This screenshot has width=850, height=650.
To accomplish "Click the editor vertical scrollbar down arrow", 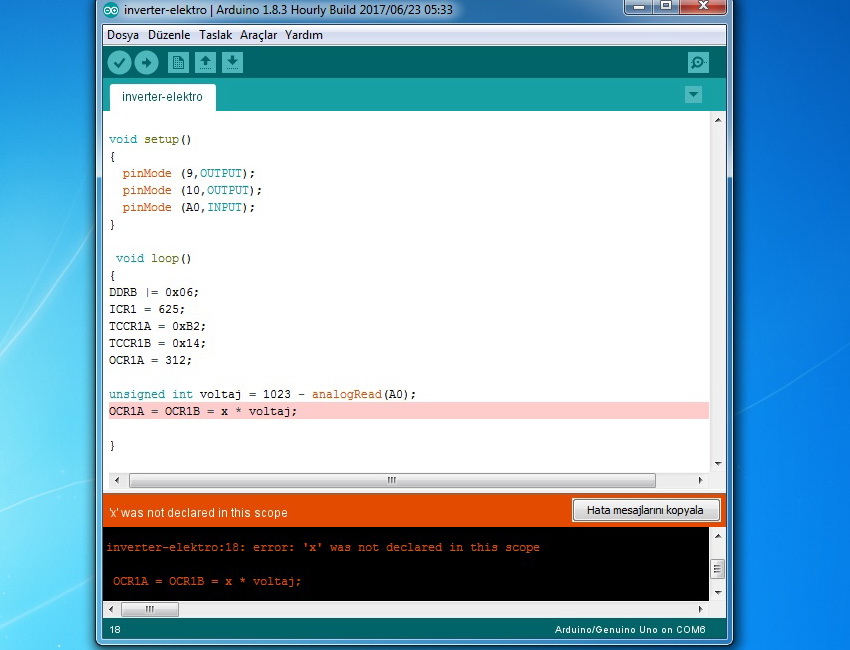I will (718, 464).
